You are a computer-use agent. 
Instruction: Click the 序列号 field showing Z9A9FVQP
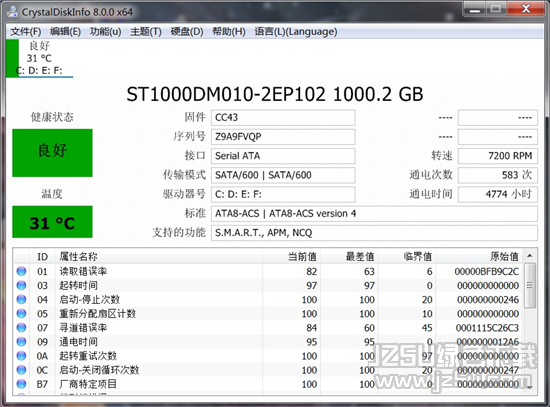coord(283,136)
